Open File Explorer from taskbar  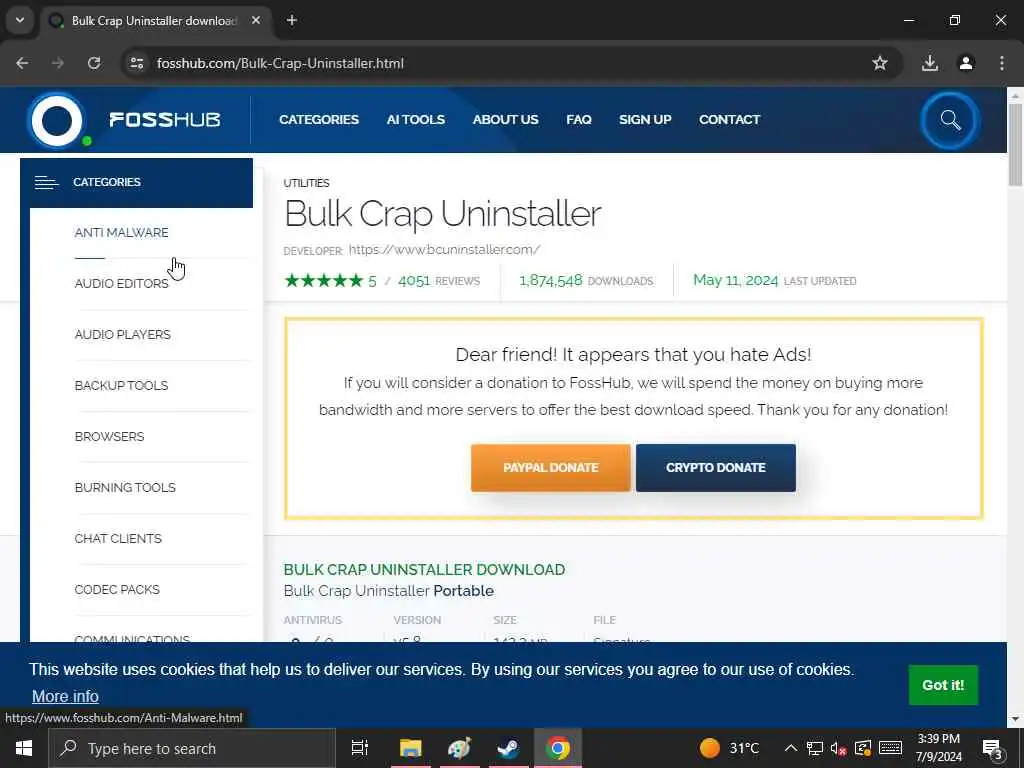411,748
